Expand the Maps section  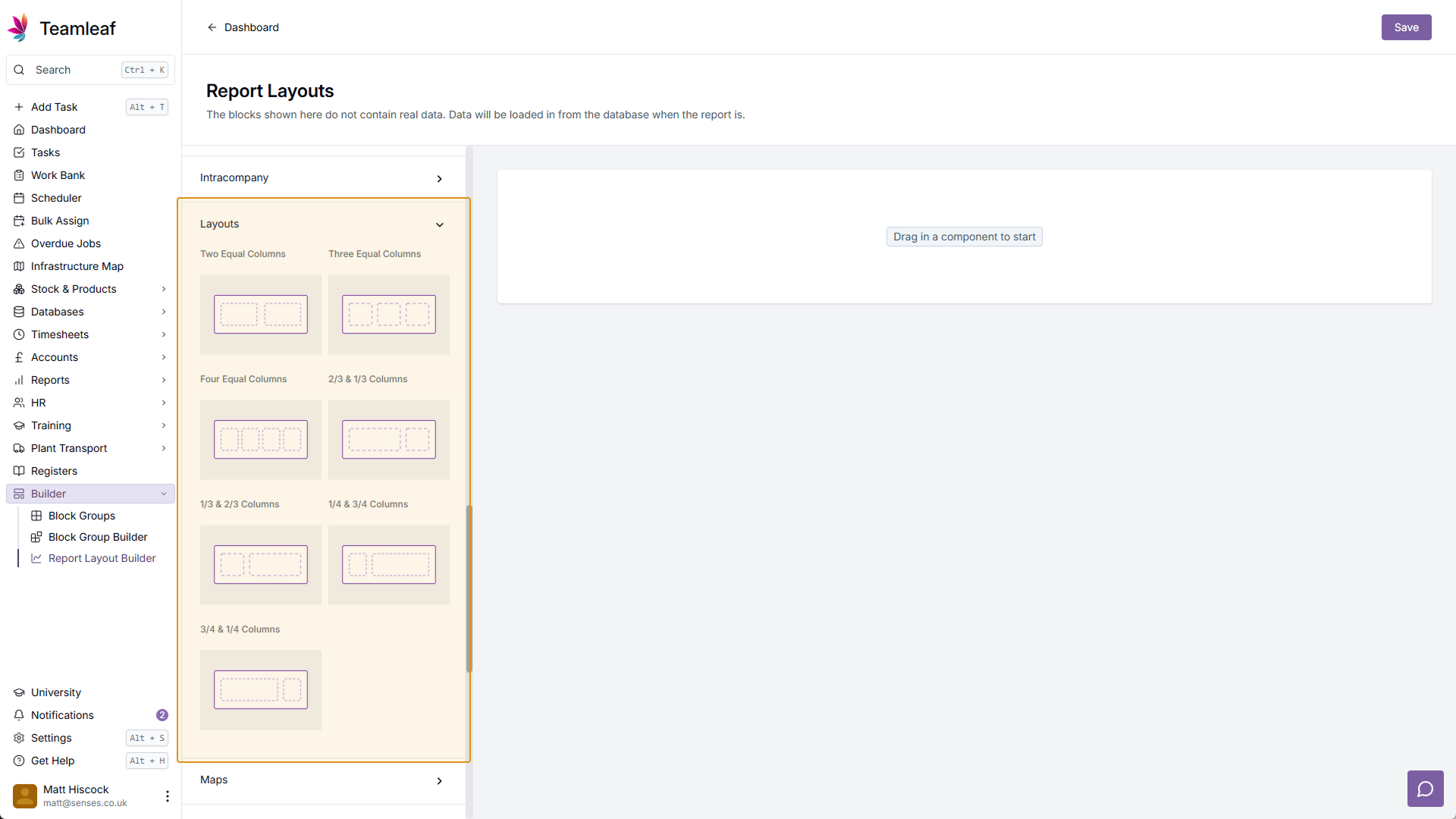pos(440,780)
